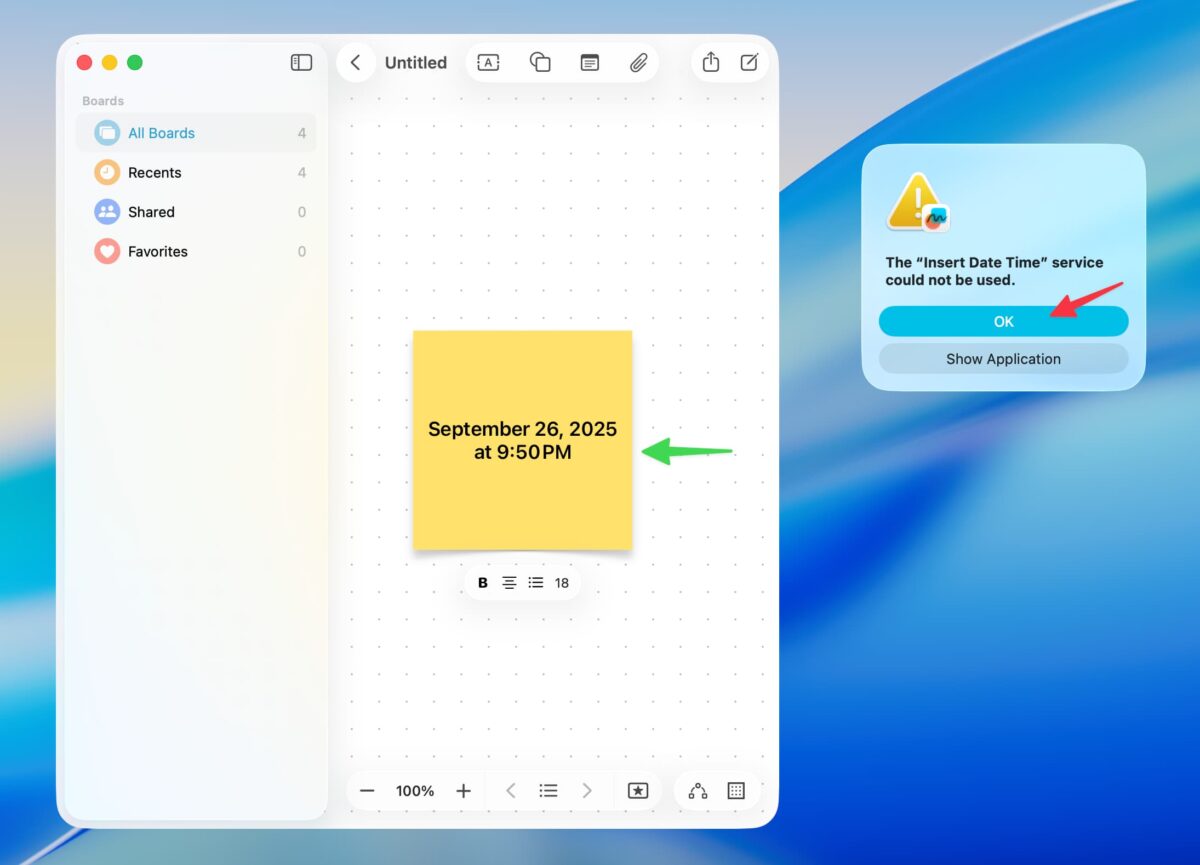Image resolution: width=1200 pixels, height=865 pixels.
Task: Add scene with the star icon
Action: click(638, 791)
